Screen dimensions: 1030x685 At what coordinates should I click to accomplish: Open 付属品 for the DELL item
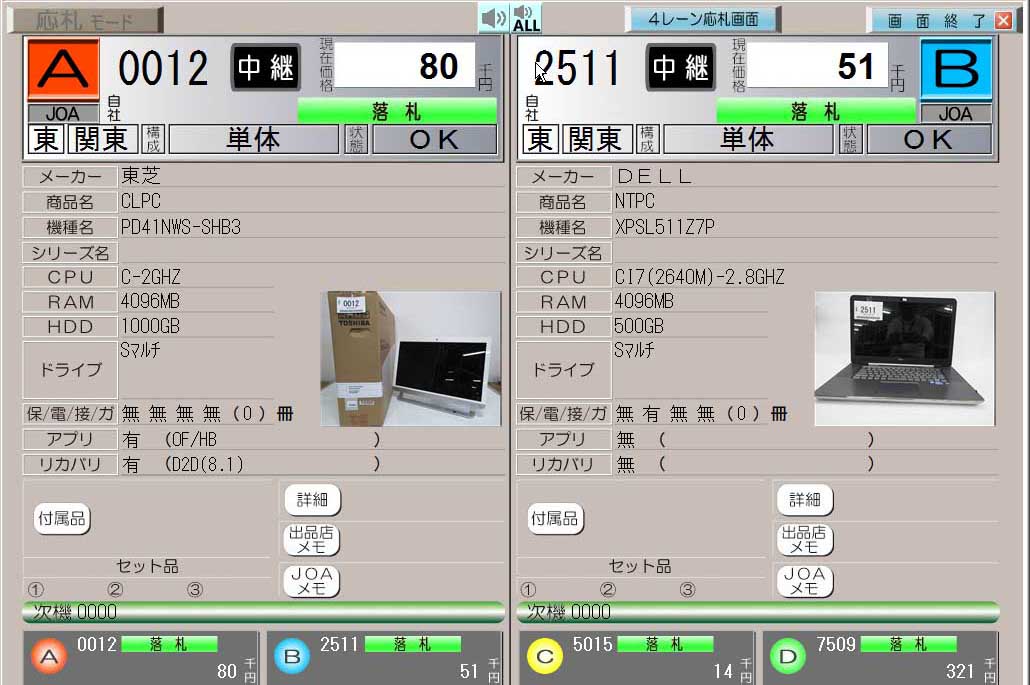point(555,519)
